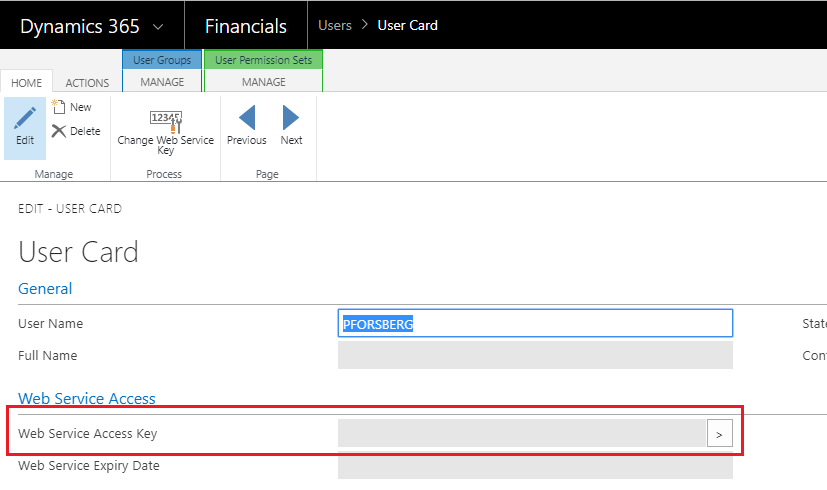
Task: Open the User Groups Manage tab
Action: [162, 82]
